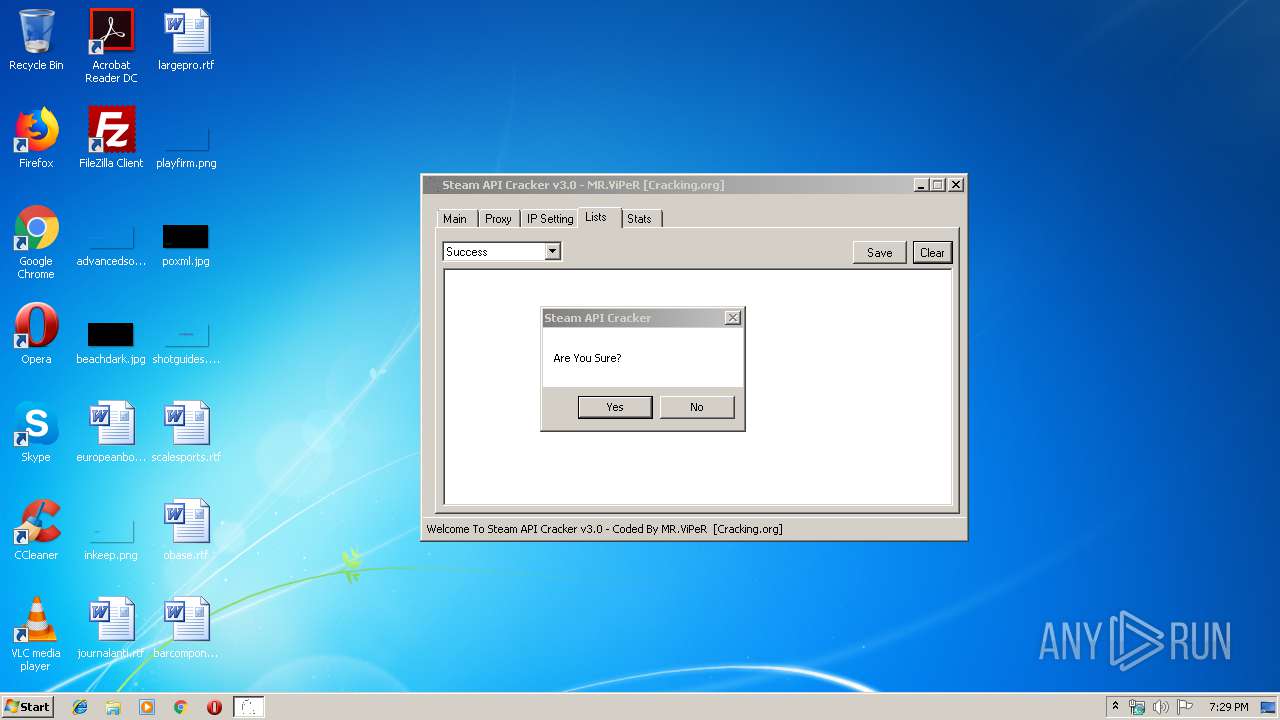
Task: Open the volume tray icon
Action: tap(1160, 707)
